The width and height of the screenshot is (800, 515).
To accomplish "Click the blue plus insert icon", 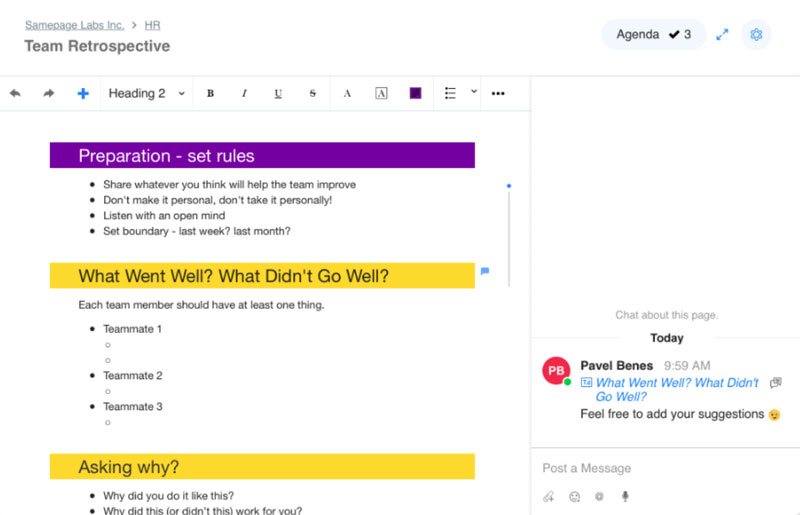I will [83, 93].
